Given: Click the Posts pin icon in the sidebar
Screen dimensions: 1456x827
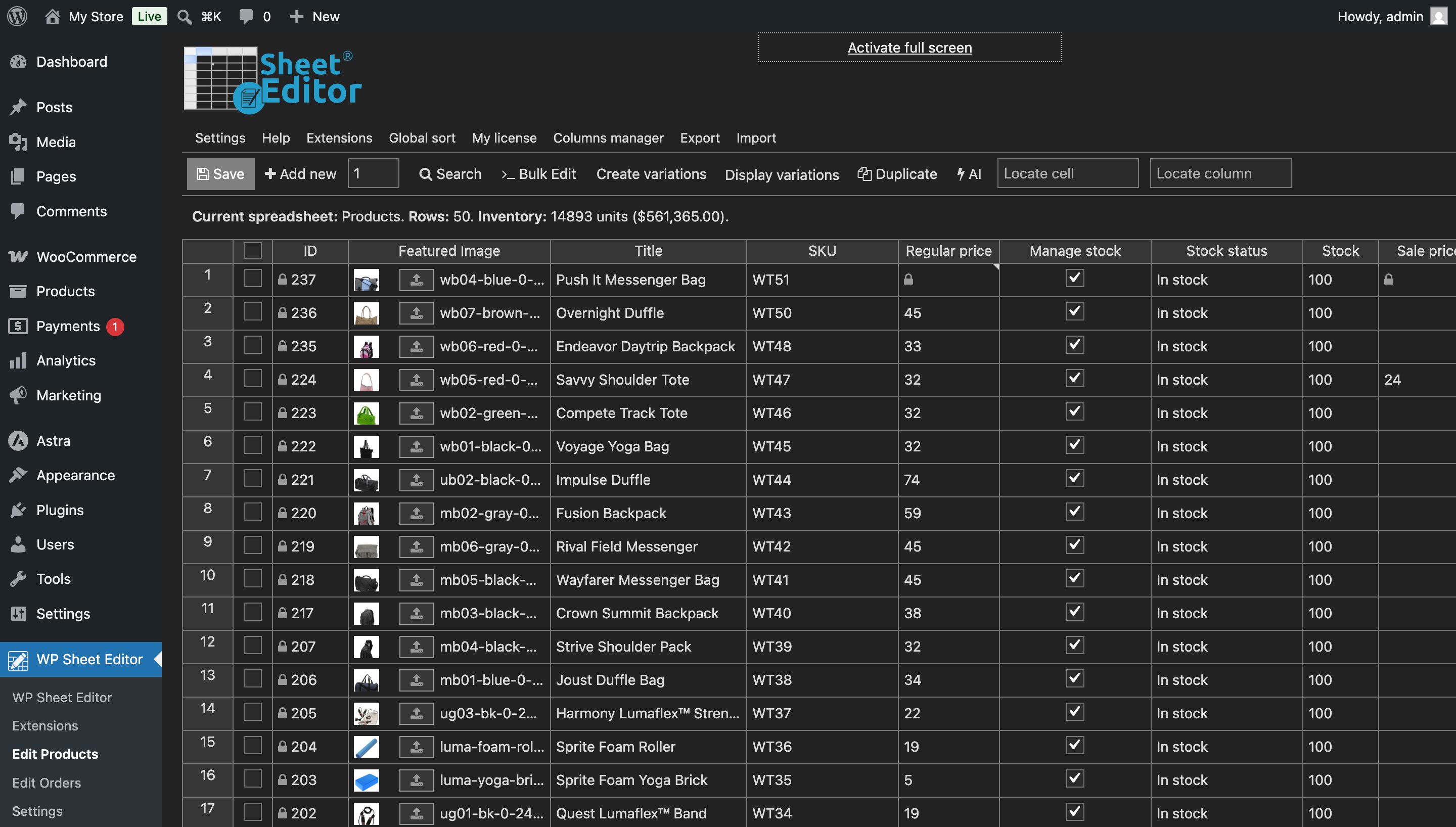Looking at the screenshot, I should pos(18,107).
